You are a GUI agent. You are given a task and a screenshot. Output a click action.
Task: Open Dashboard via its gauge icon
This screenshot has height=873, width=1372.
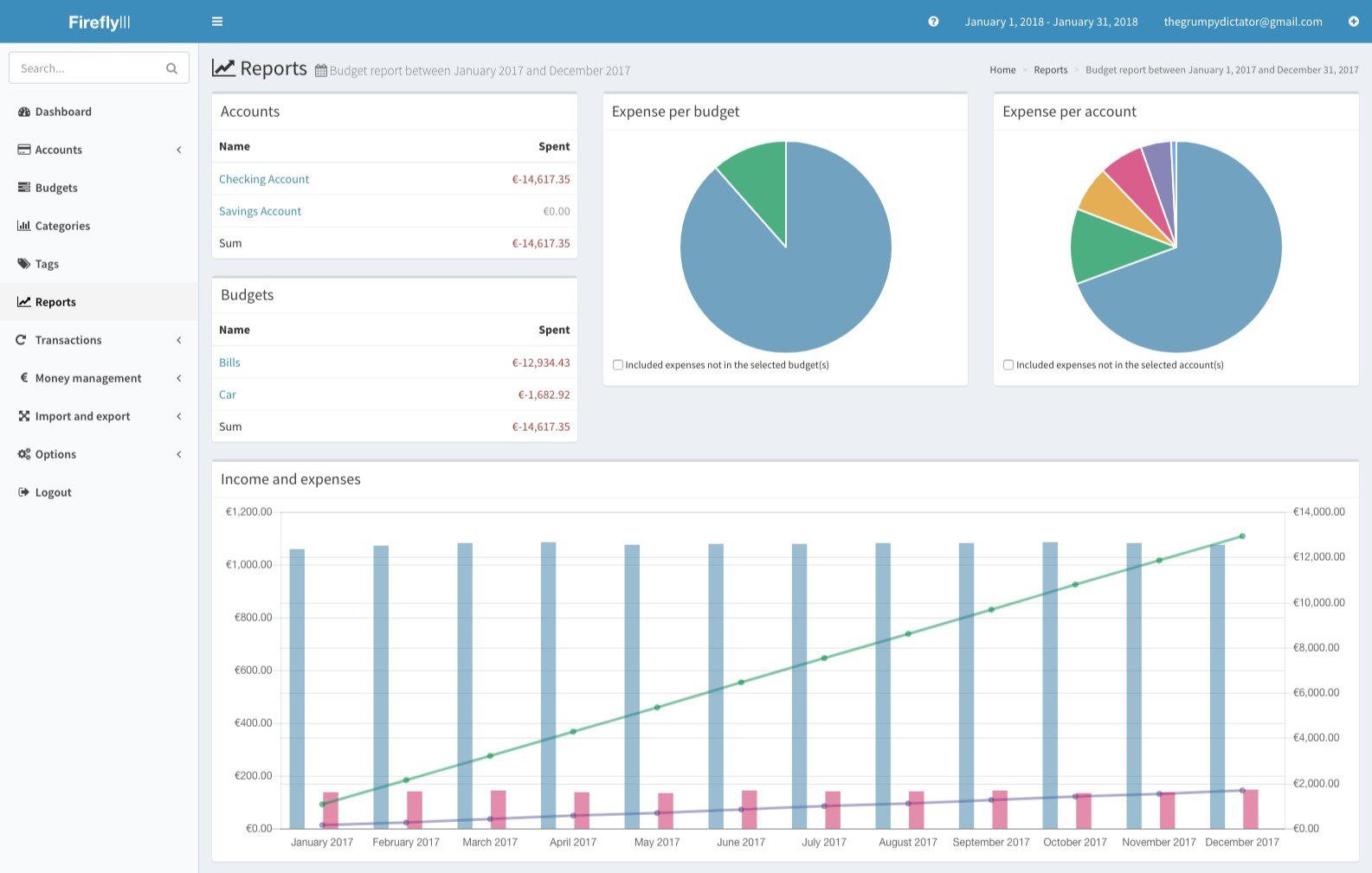(24, 112)
